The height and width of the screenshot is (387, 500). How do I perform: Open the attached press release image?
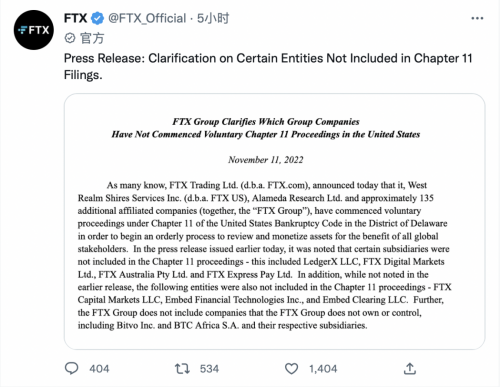[274, 221]
